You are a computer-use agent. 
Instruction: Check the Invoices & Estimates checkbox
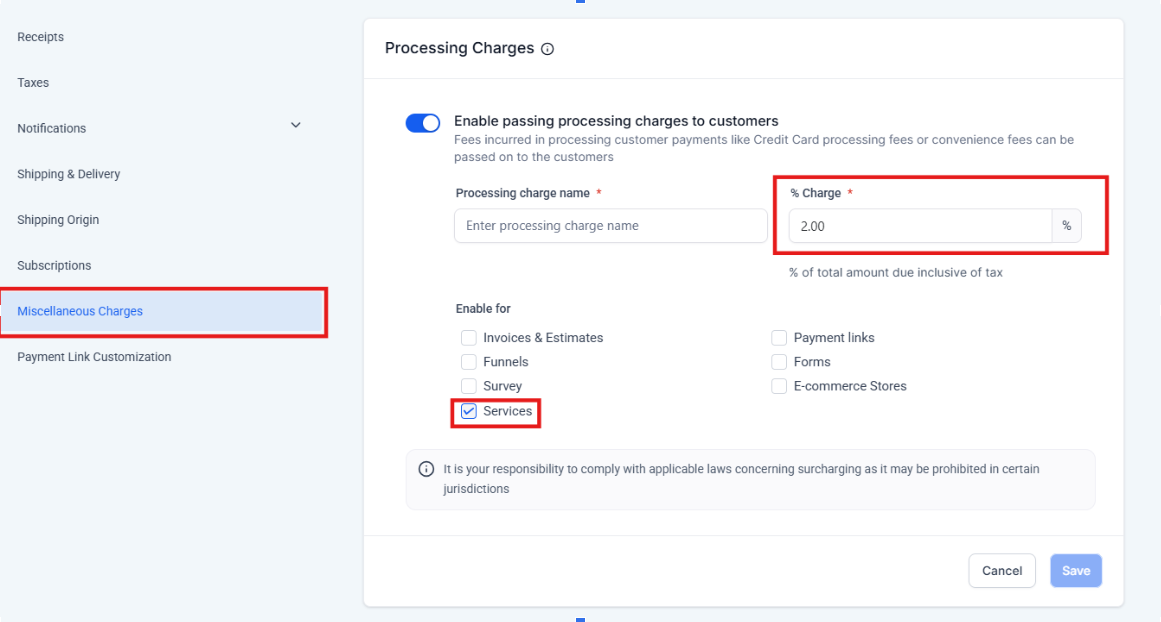469,338
